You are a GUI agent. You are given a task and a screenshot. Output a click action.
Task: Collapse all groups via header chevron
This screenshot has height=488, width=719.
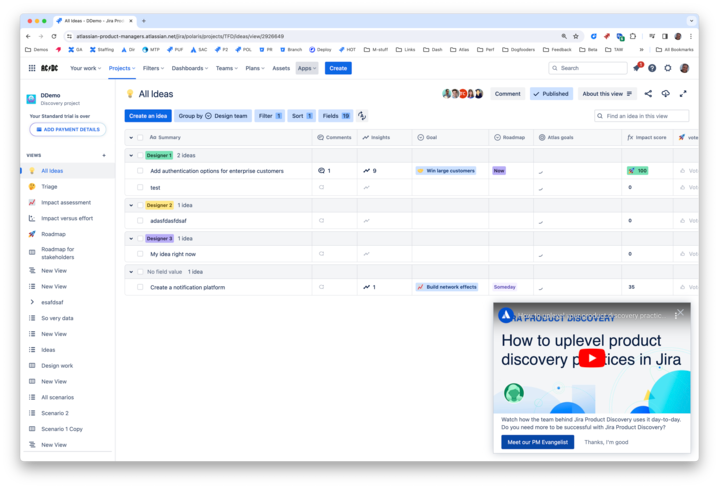[x=131, y=137]
